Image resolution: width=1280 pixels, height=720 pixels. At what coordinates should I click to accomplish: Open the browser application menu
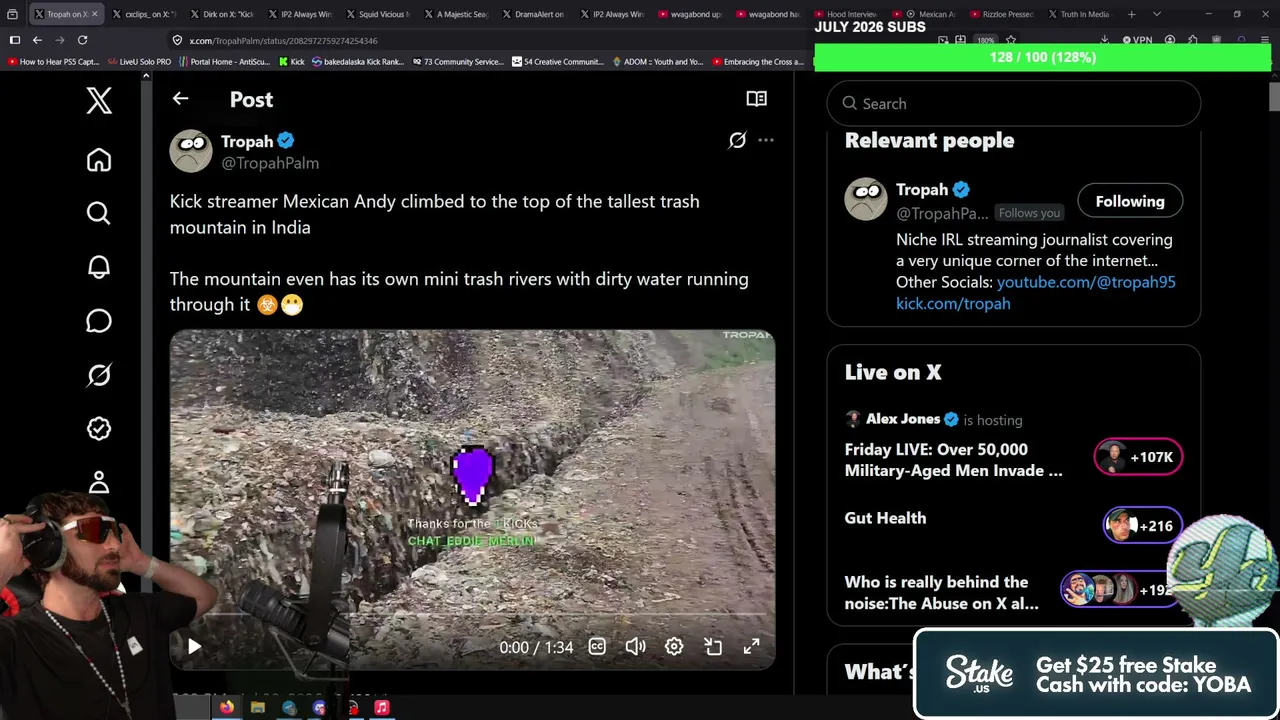pos(1265,40)
